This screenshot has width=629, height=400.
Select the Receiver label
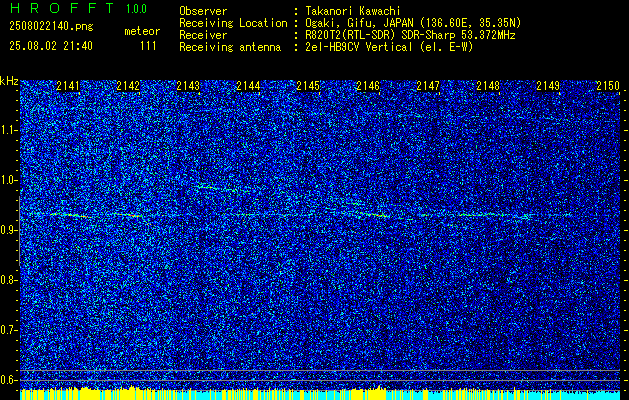click(203, 35)
